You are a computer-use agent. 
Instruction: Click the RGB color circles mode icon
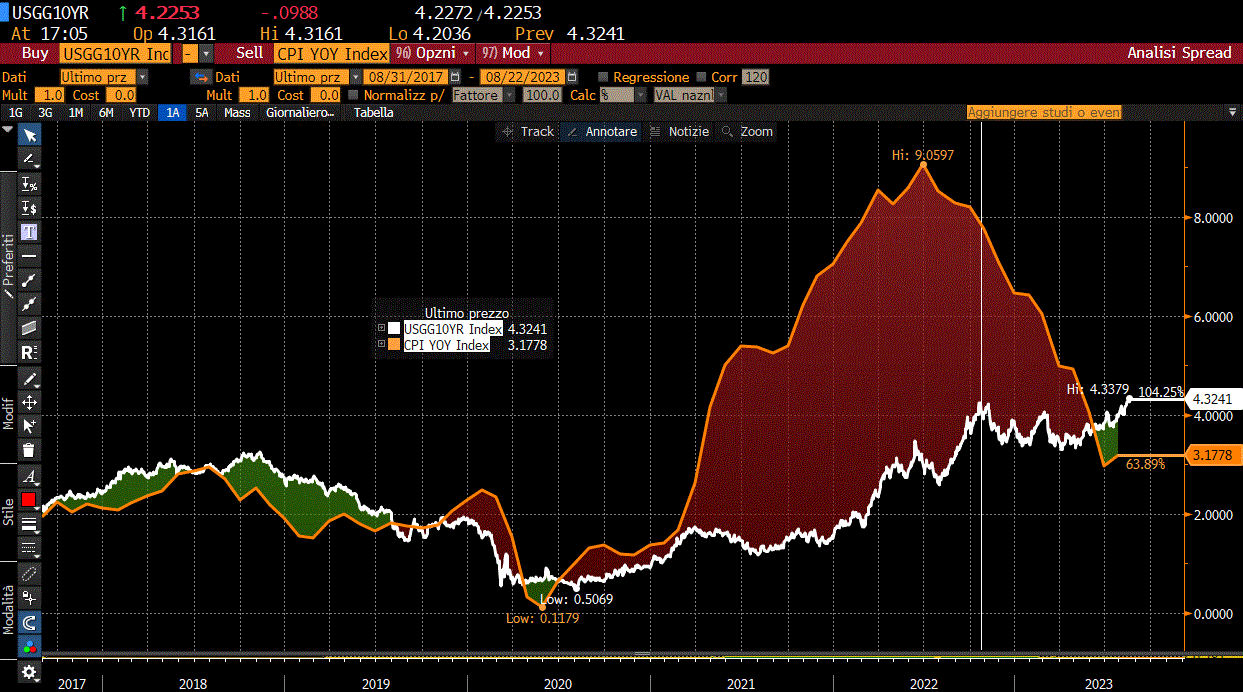pos(30,646)
